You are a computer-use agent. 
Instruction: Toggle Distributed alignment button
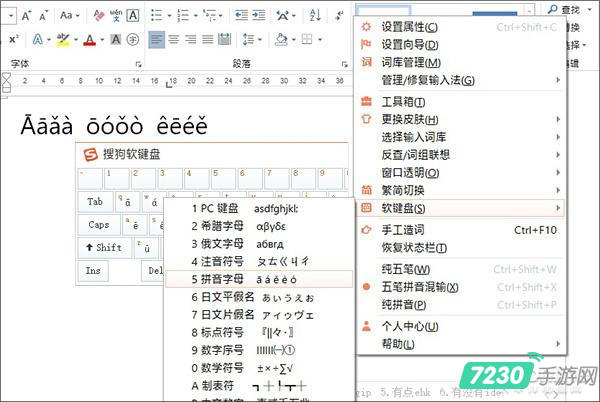click(225, 39)
